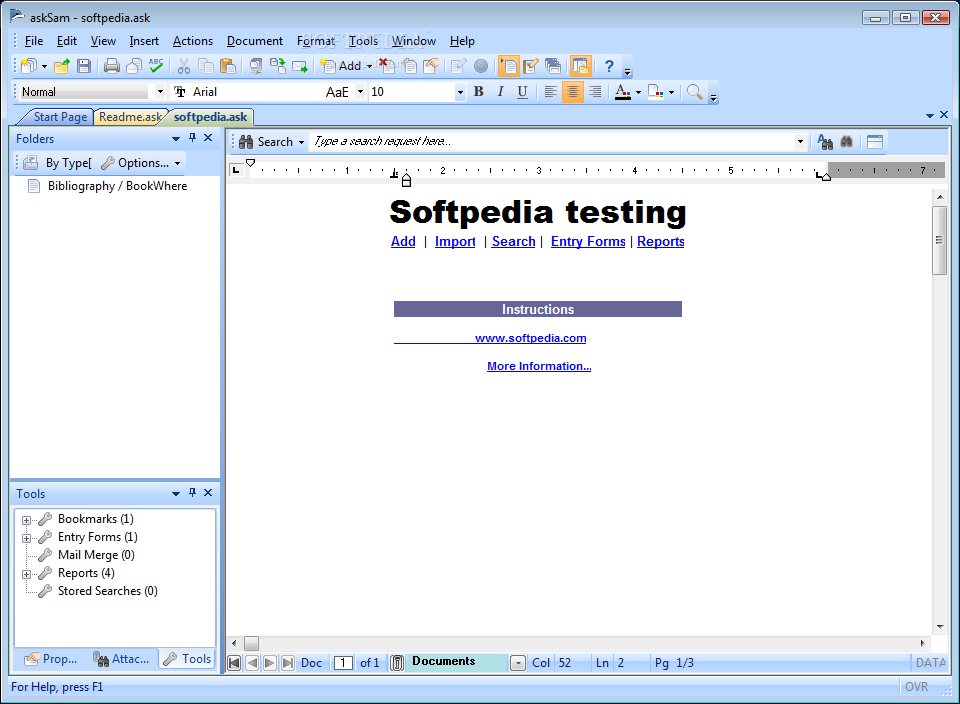Expand the Entry Forms (1) node
The image size is (960, 704).
pos(26,538)
